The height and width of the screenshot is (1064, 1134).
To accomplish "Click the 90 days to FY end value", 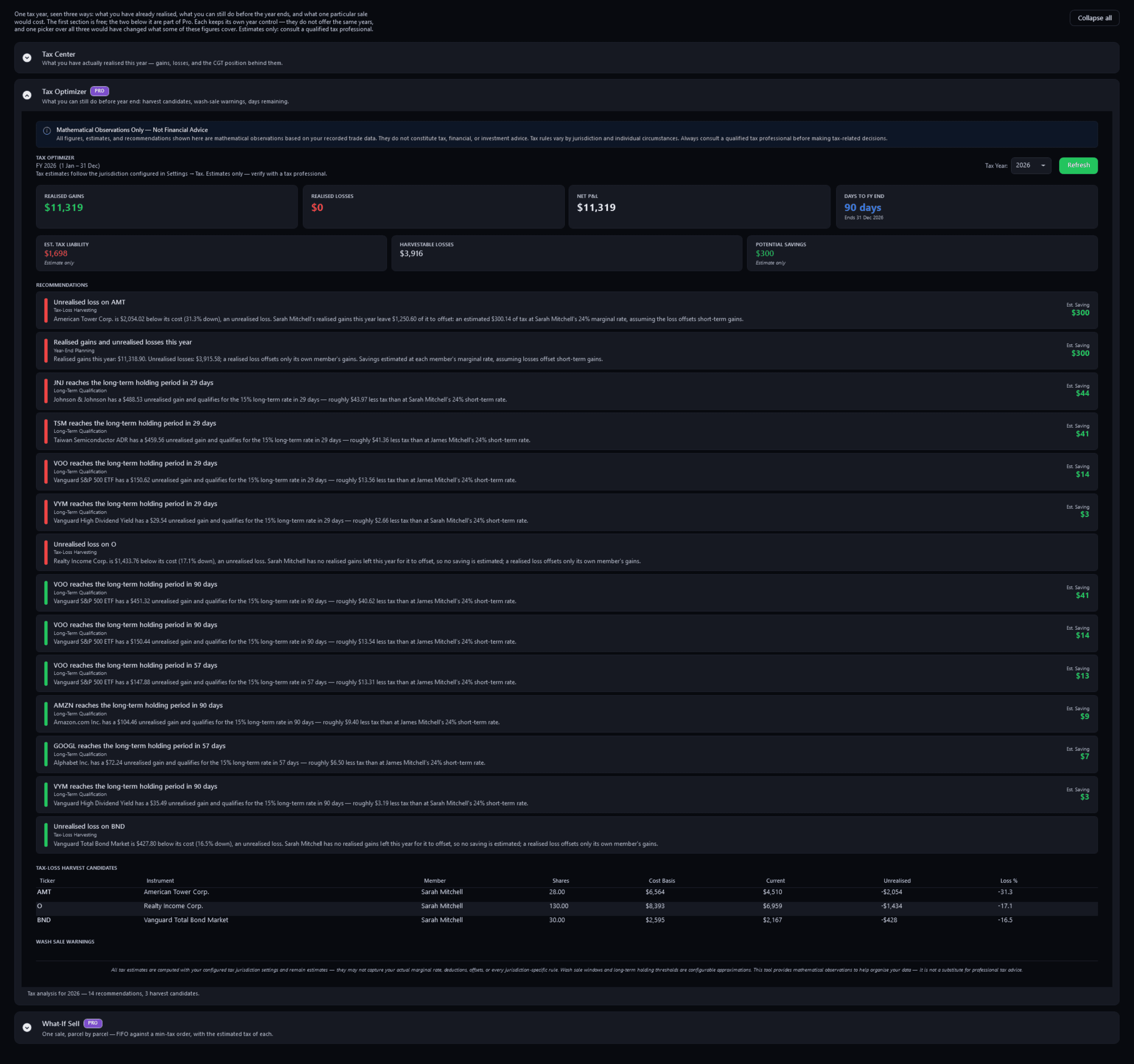I will 862,208.
